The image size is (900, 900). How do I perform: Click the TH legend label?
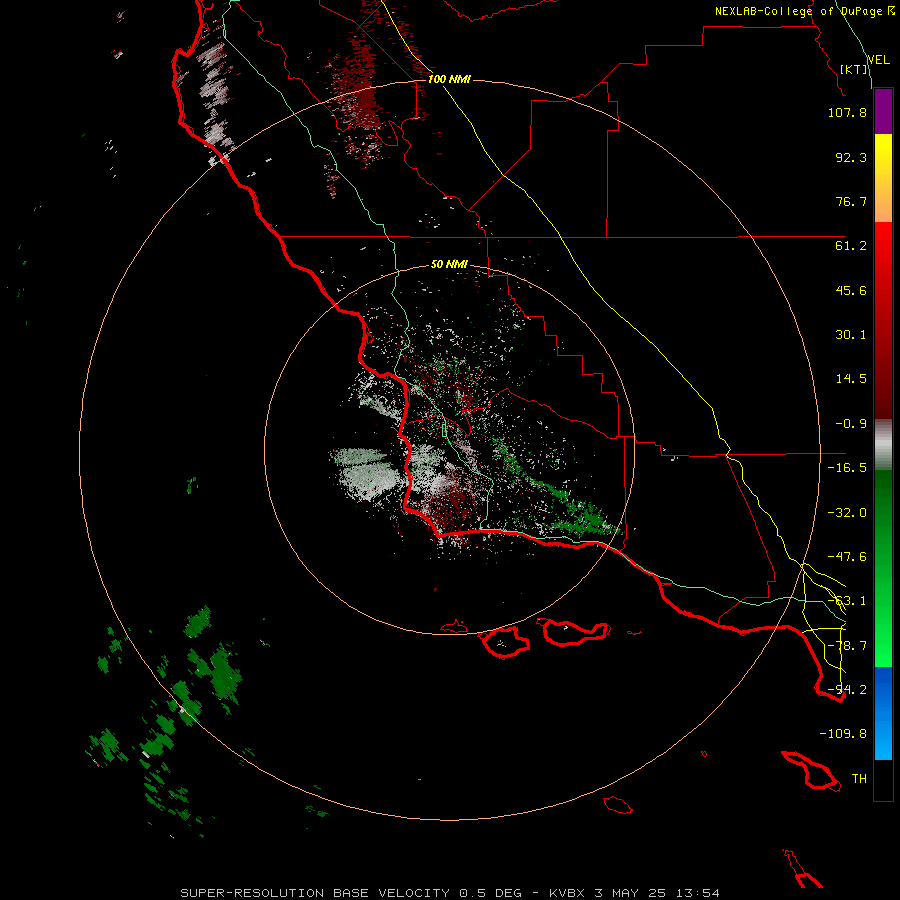[x=859, y=779]
